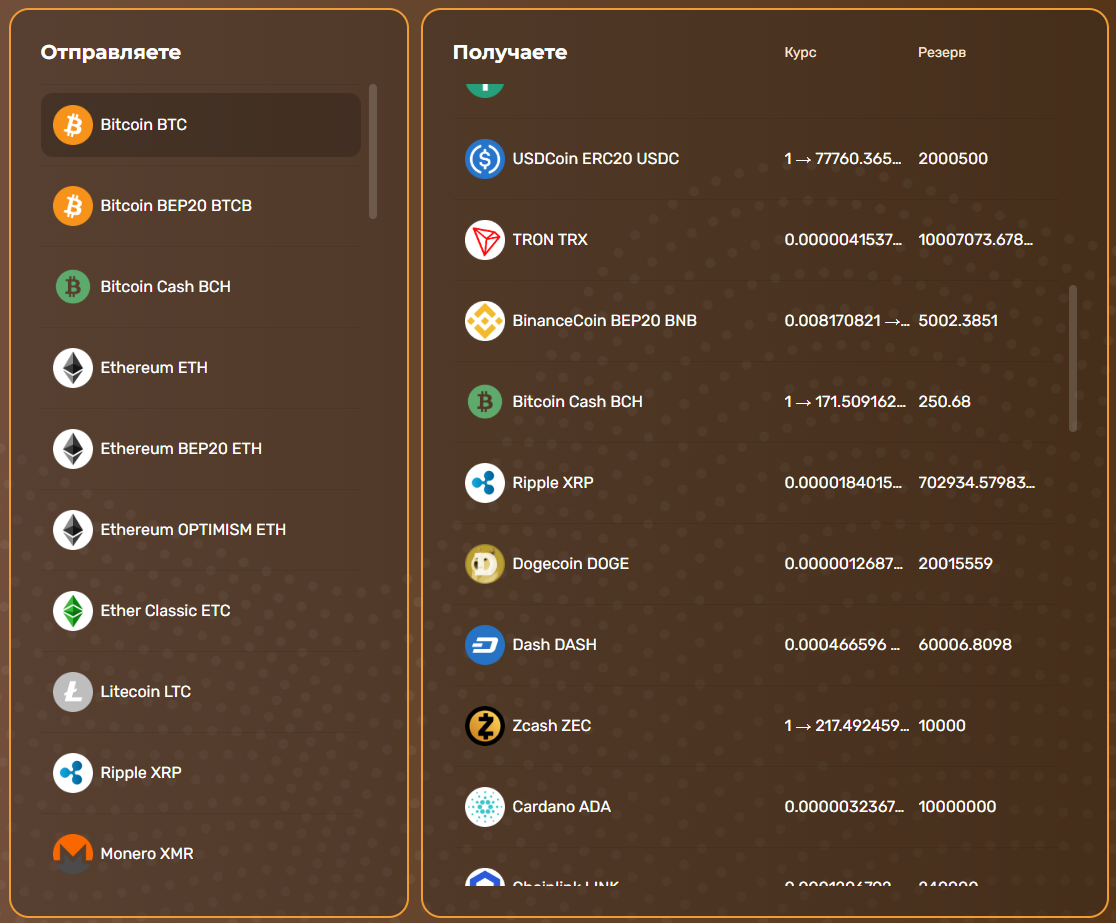The image size is (1116, 923).
Task: Click the yellow BinanceCoin BNB icon
Action: (x=485, y=321)
